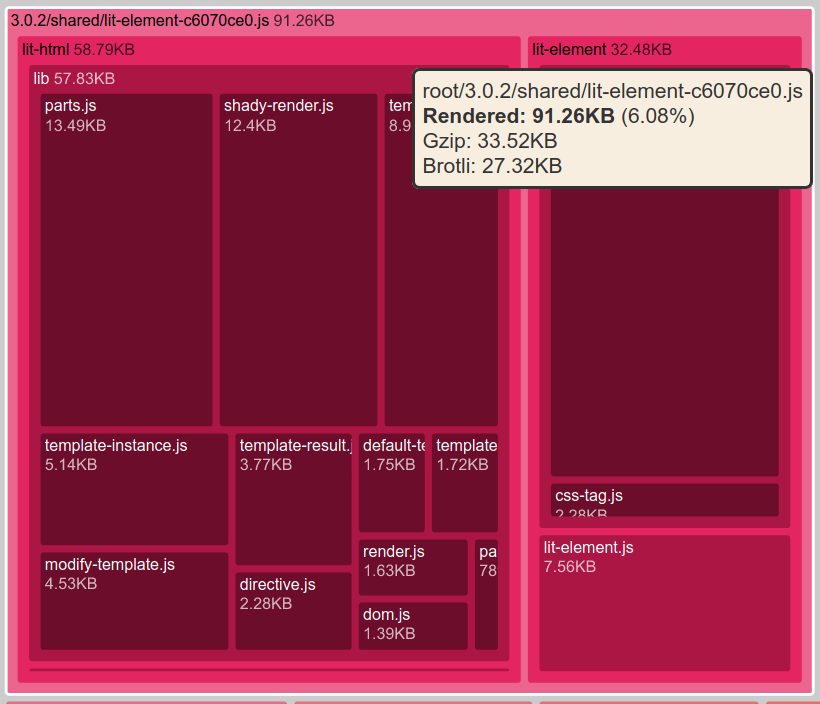Click the lit-element 32.48KB group header
Viewport: 820px width, 704px height.
pyautogui.click(x=602, y=50)
